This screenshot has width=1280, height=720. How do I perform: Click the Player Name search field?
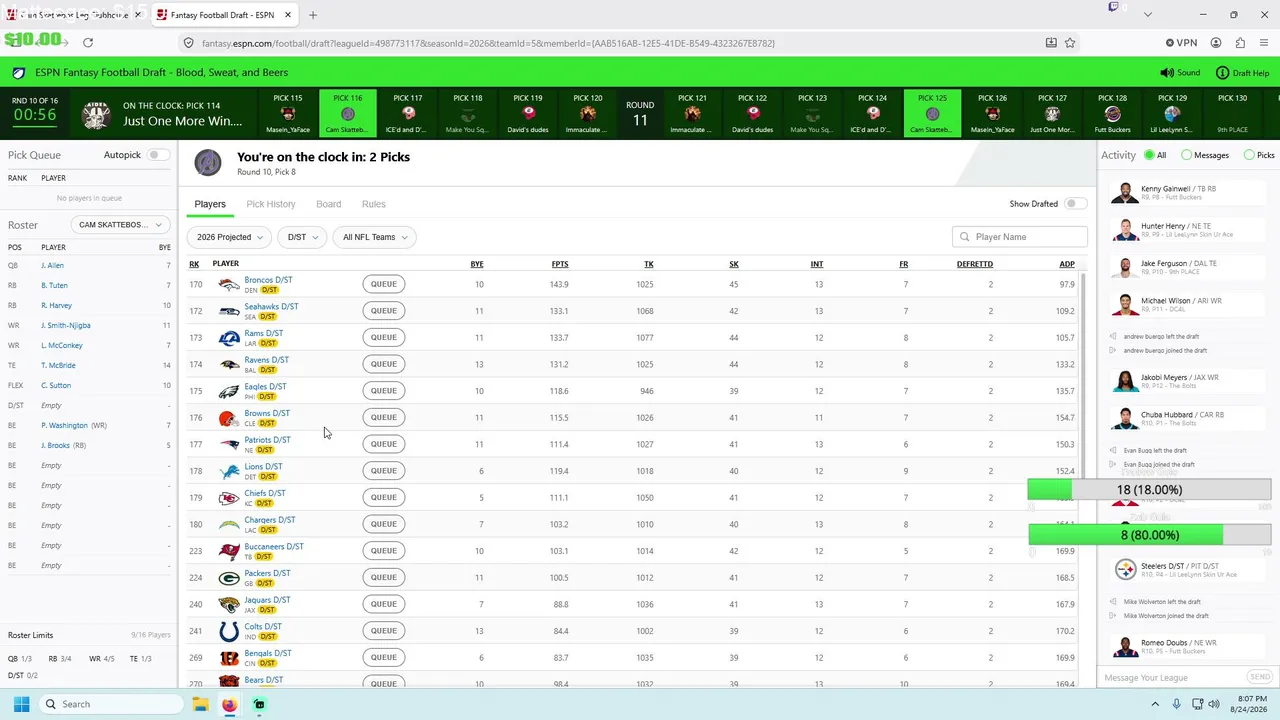click(x=1020, y=237)
